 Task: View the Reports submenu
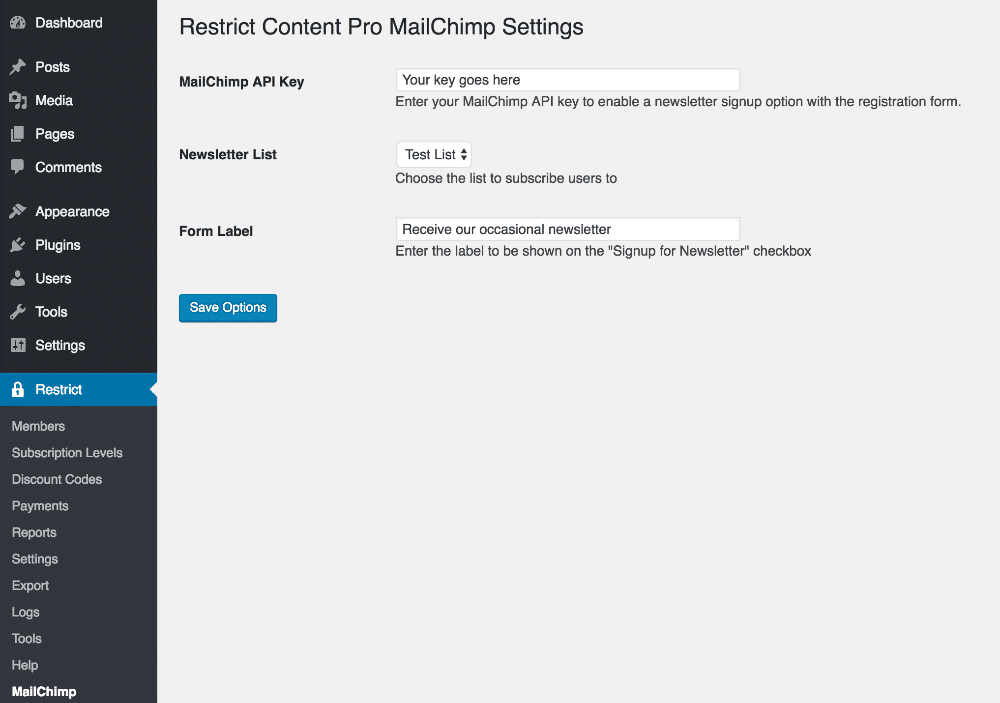[34, 533]
